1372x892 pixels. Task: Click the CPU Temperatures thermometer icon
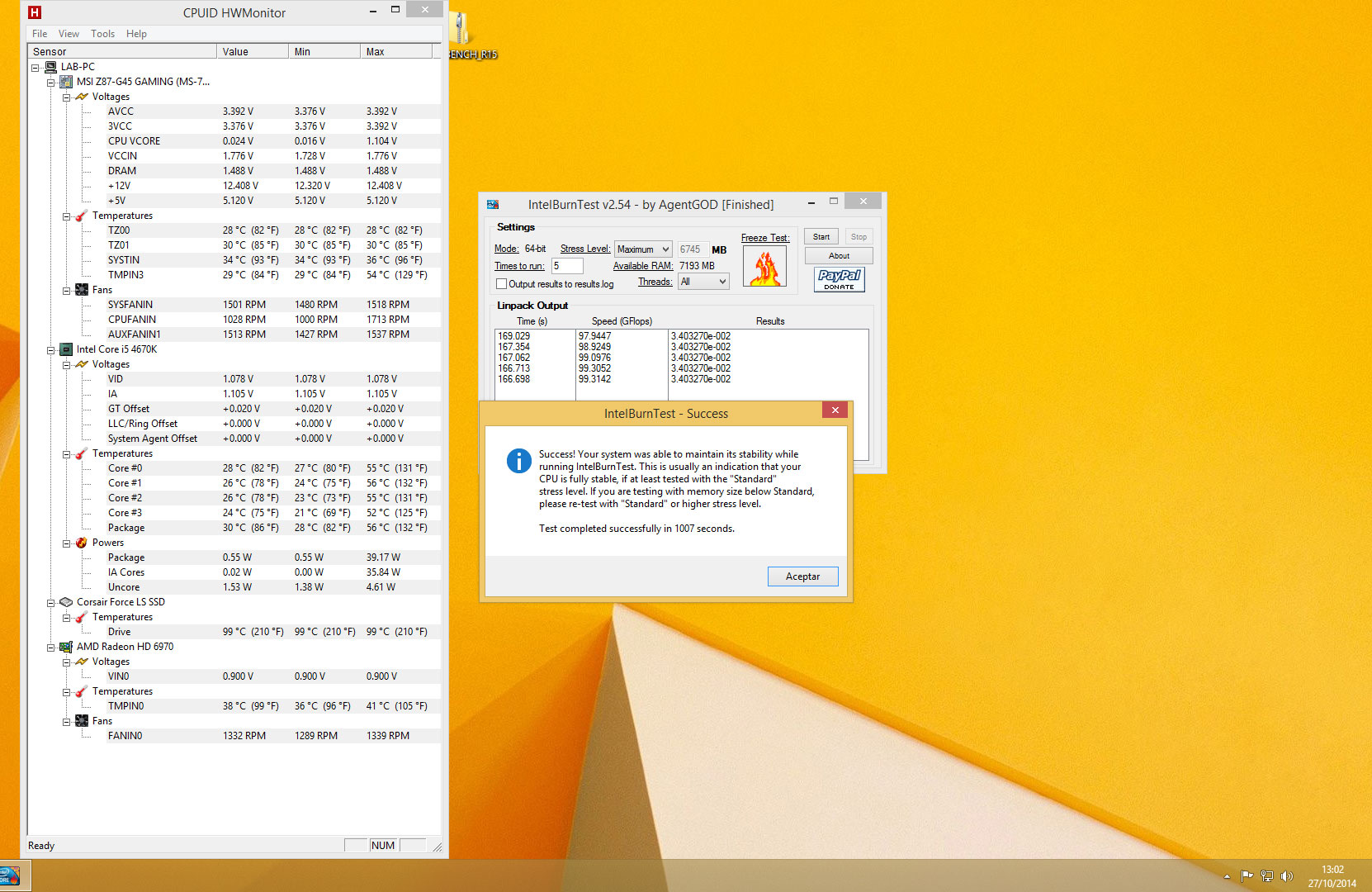coord(82,453)
